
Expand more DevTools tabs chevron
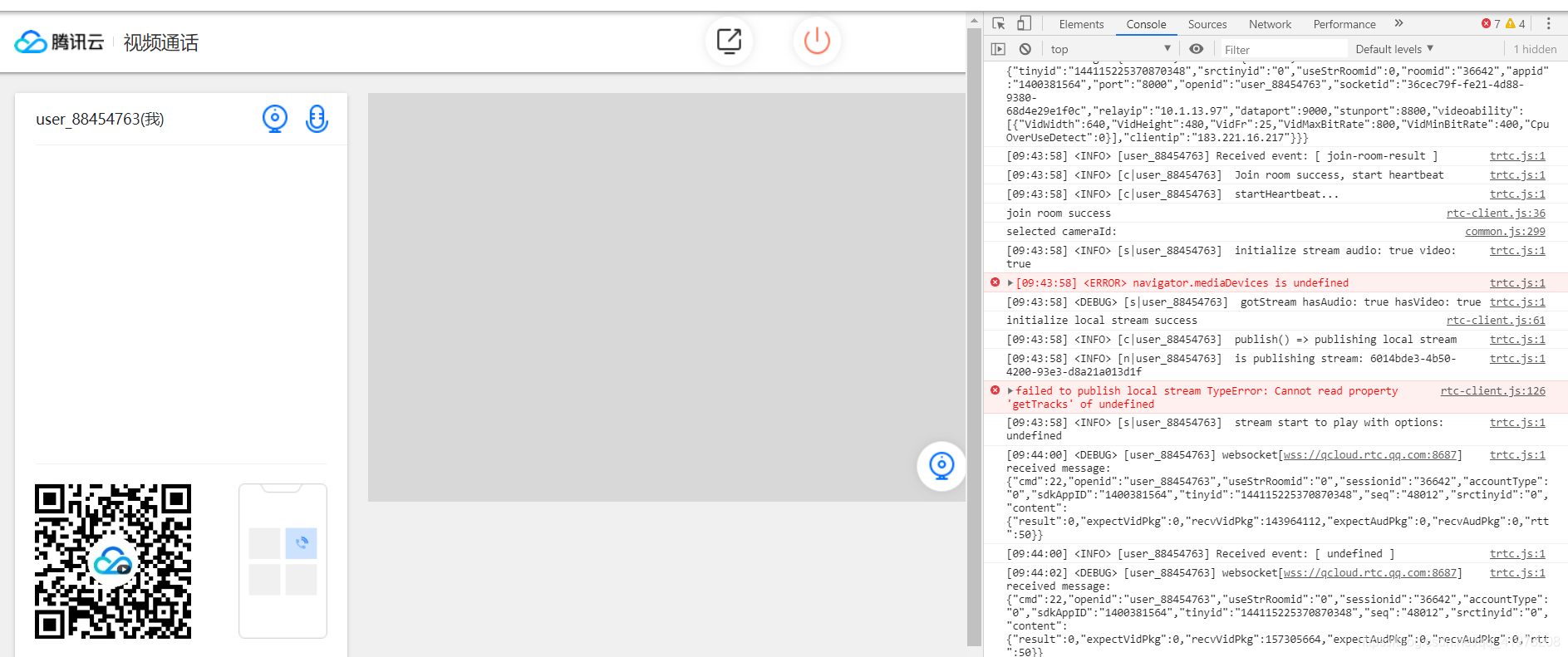click(1398, 23)
